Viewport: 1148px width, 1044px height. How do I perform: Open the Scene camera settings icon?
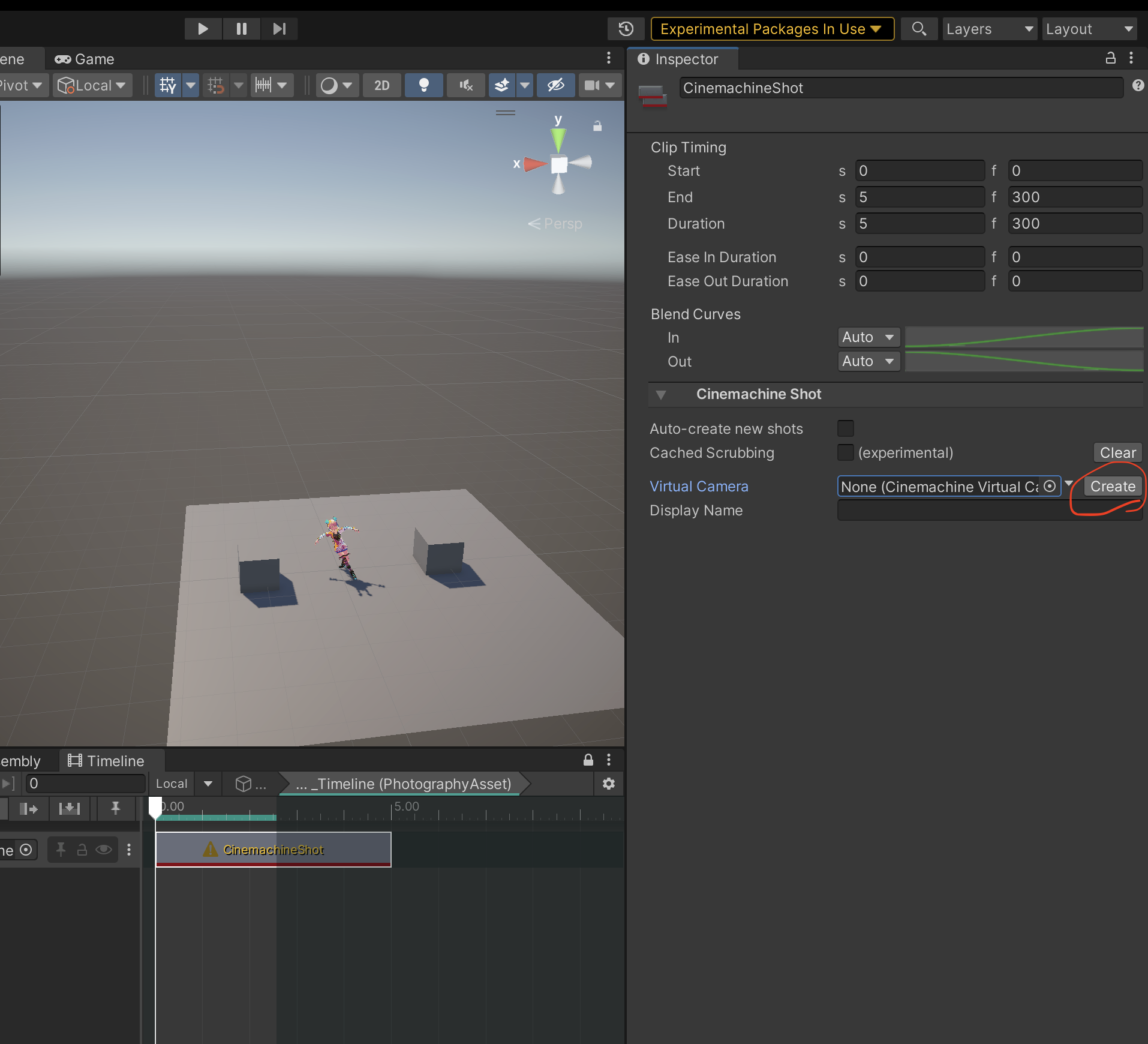click(x=600, y=85)
